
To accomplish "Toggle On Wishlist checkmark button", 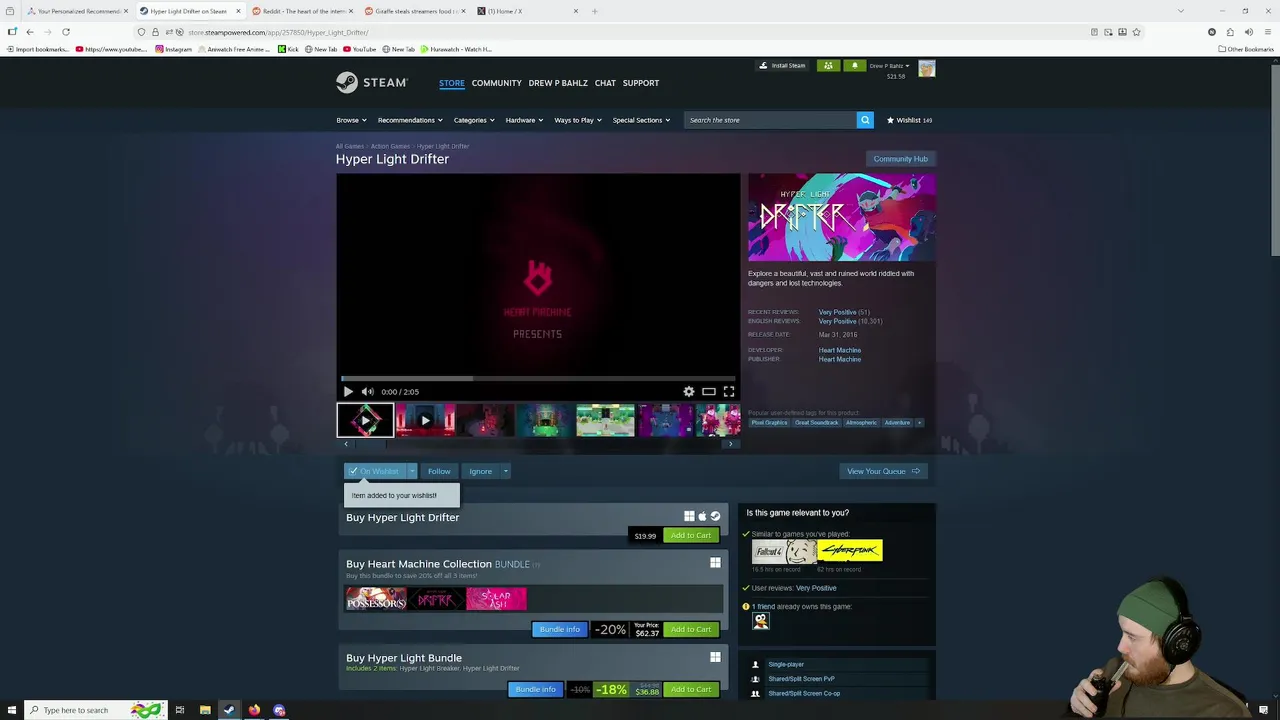I will pos(374,471).
